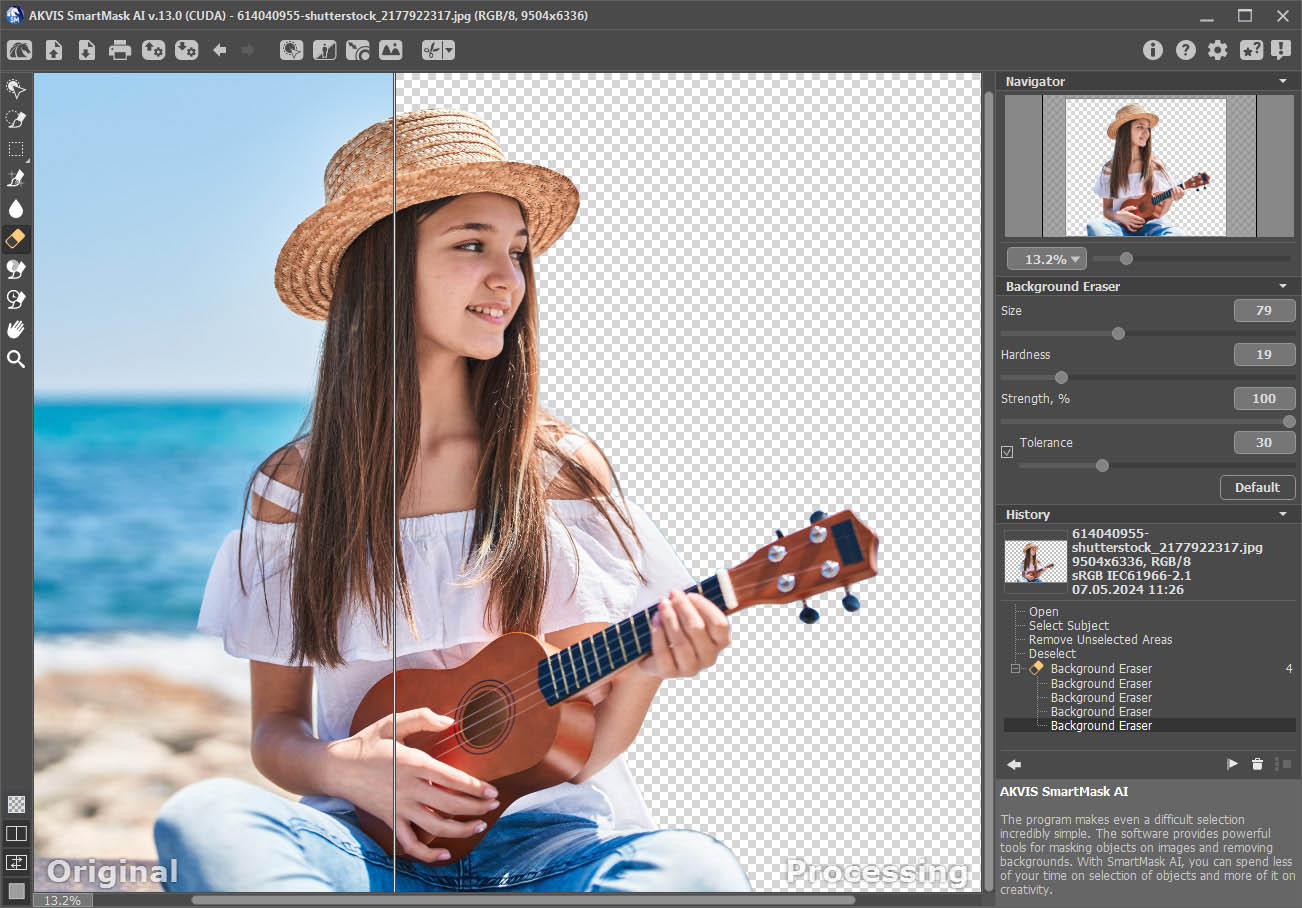Collapse the Background Eraser history group

pos(1015,668)
